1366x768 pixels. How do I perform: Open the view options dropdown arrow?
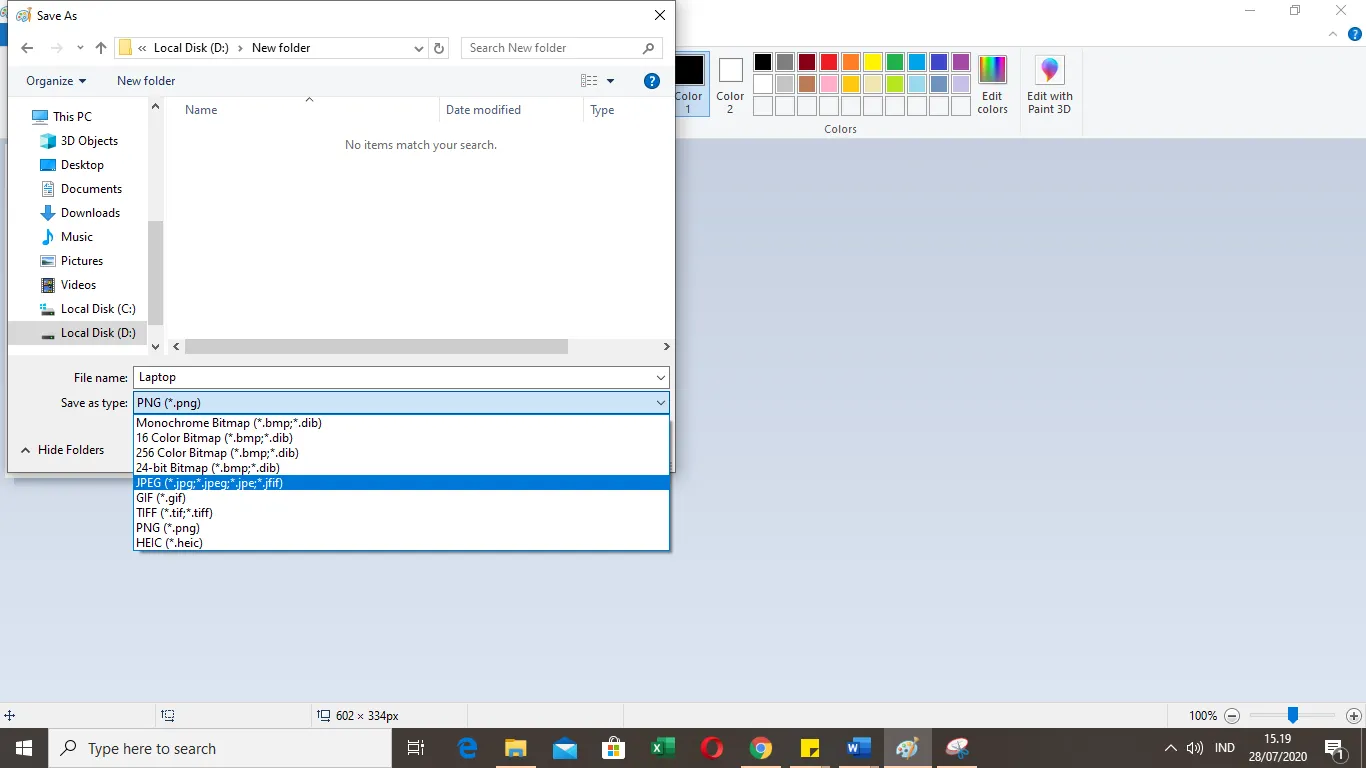[x=611, y=81]
